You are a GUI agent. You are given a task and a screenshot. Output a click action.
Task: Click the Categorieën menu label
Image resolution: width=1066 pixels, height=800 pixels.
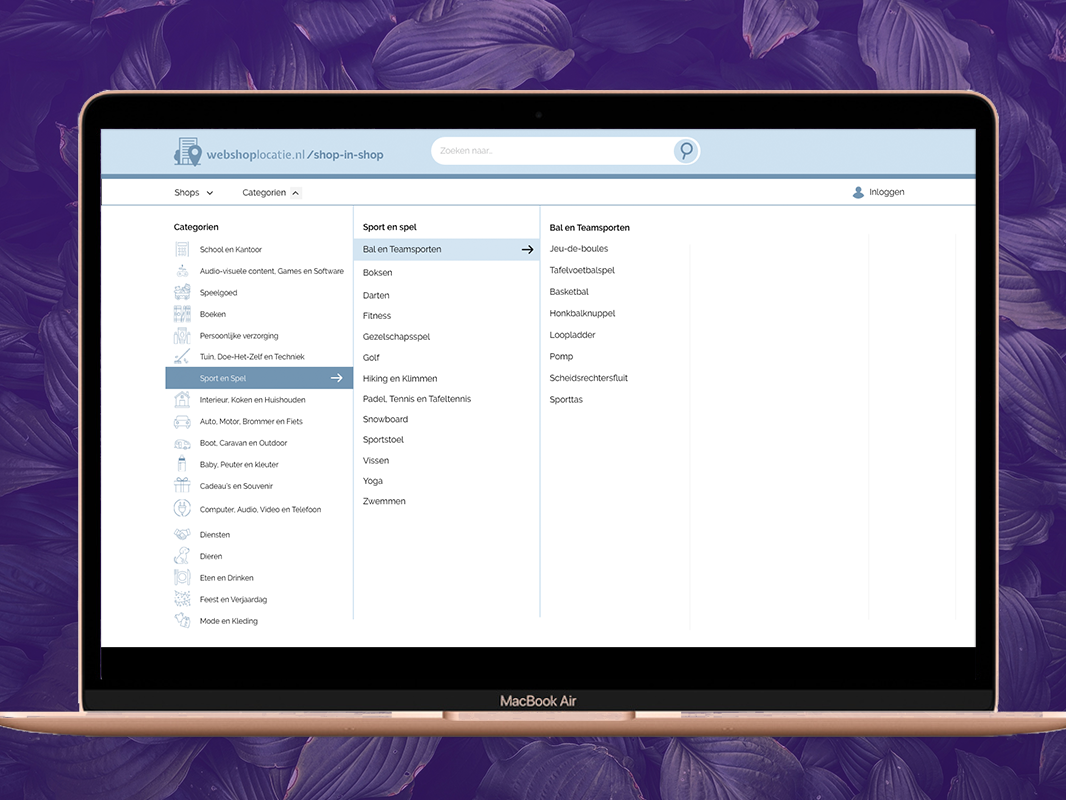[264, 192]
